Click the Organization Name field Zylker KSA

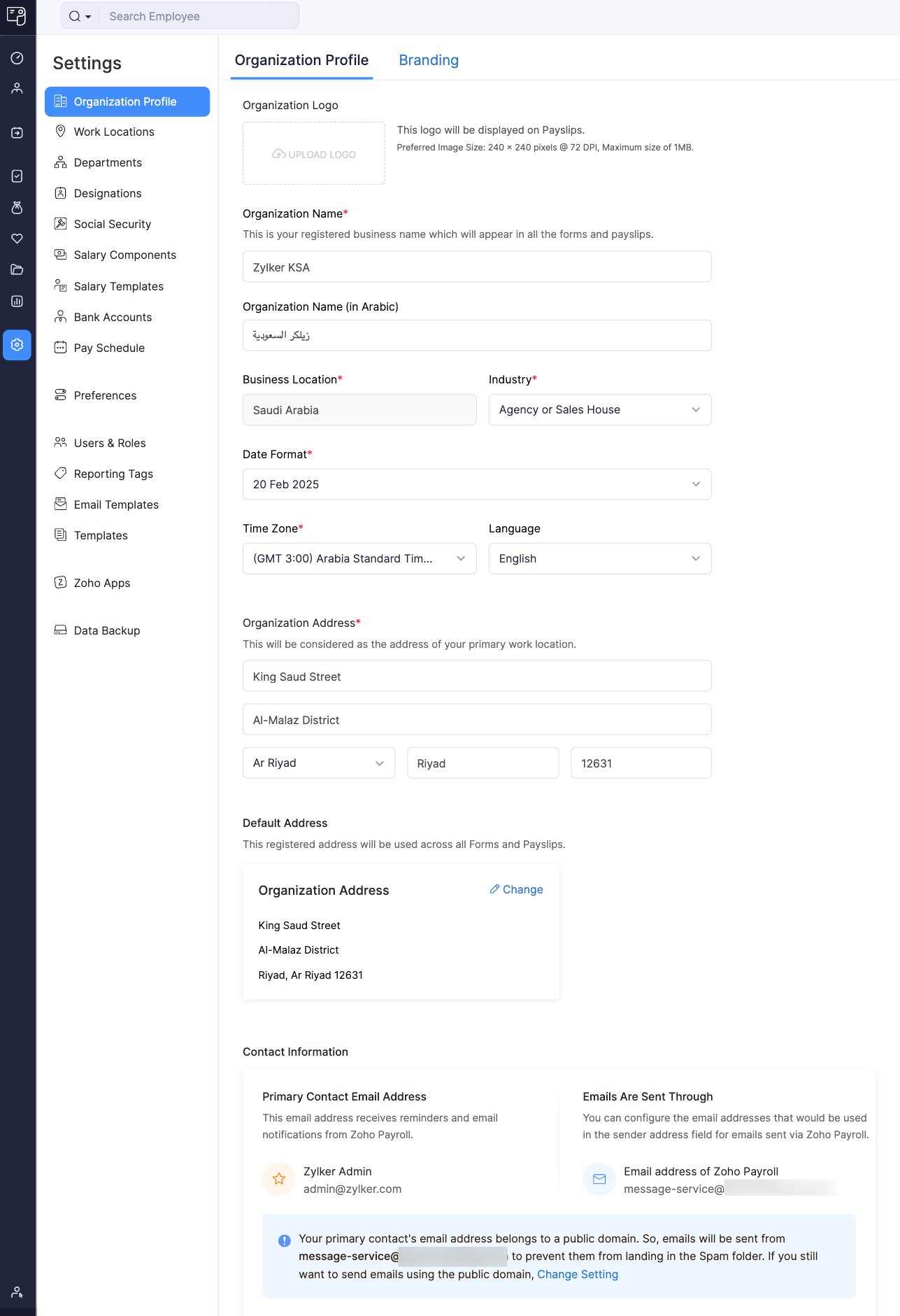[477, 267]
